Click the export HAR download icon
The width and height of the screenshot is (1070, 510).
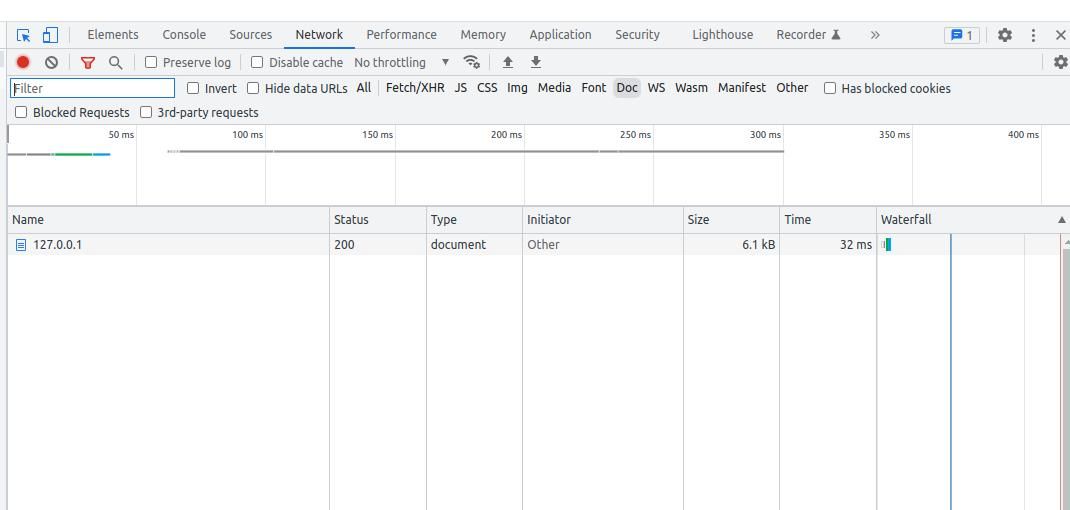(536, 62)
